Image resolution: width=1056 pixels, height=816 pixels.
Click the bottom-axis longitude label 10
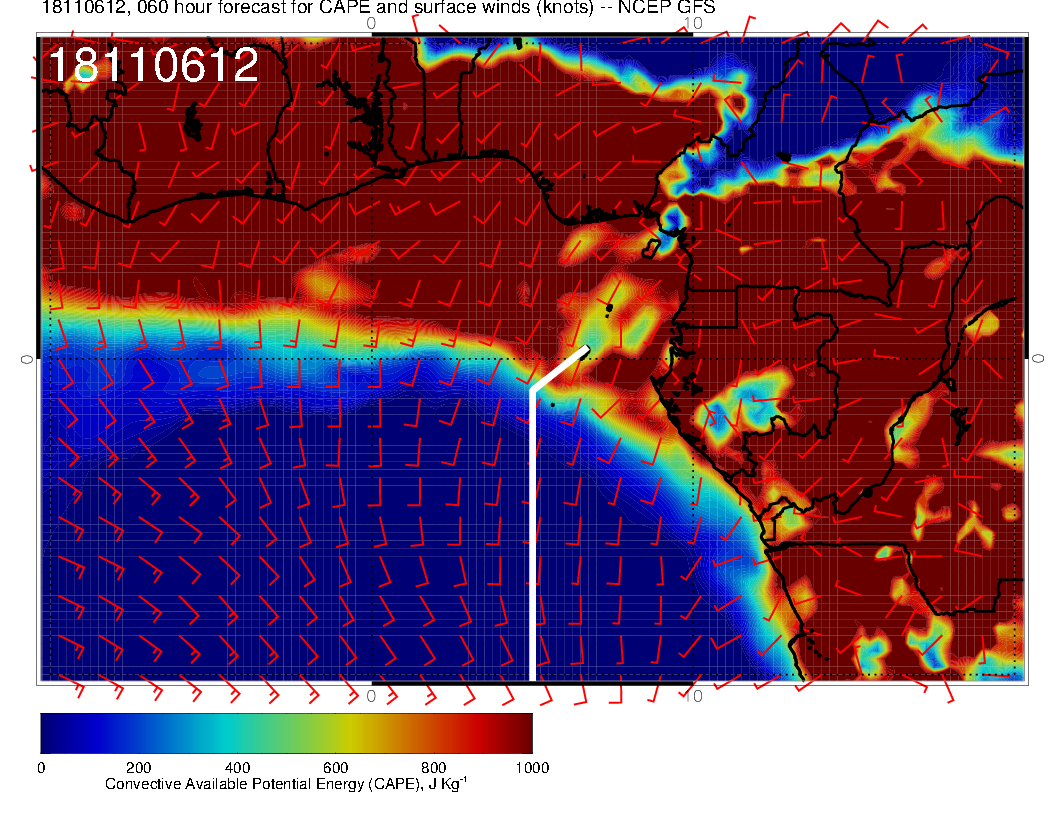pyautogui.click(x=697, y=696)
